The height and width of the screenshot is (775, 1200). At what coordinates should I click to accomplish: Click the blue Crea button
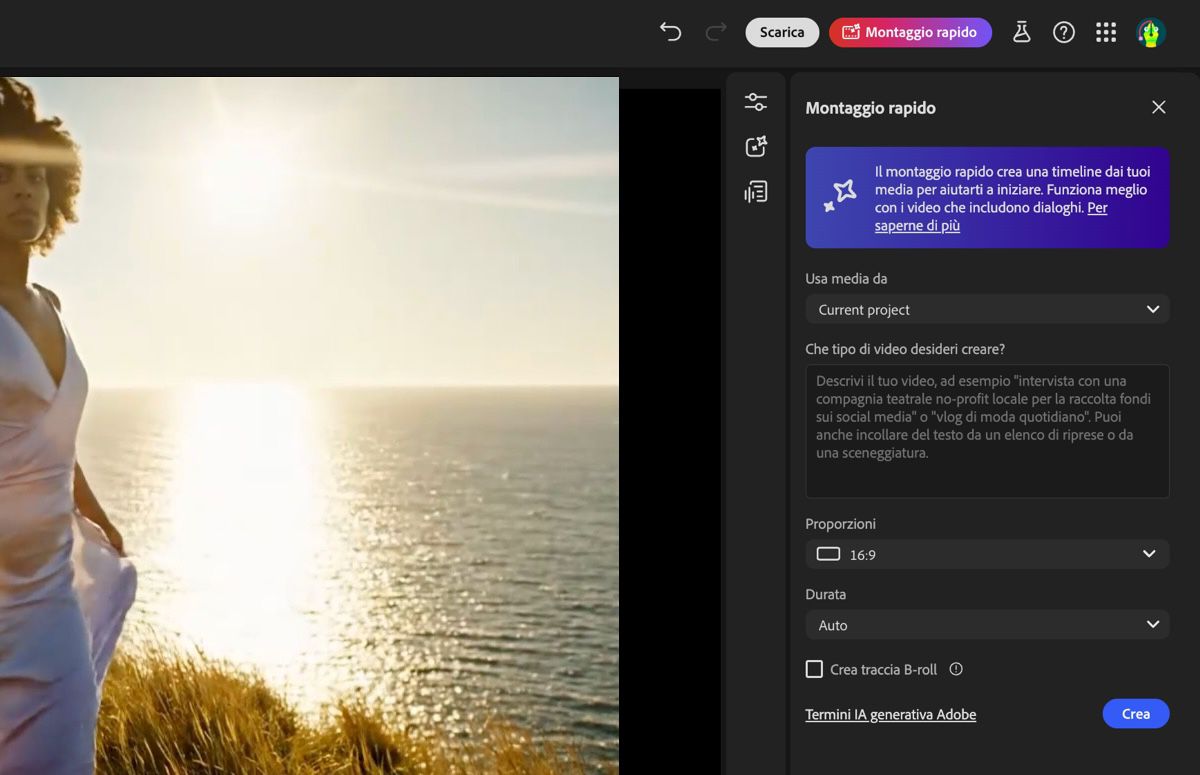(x=1136, y=714)
